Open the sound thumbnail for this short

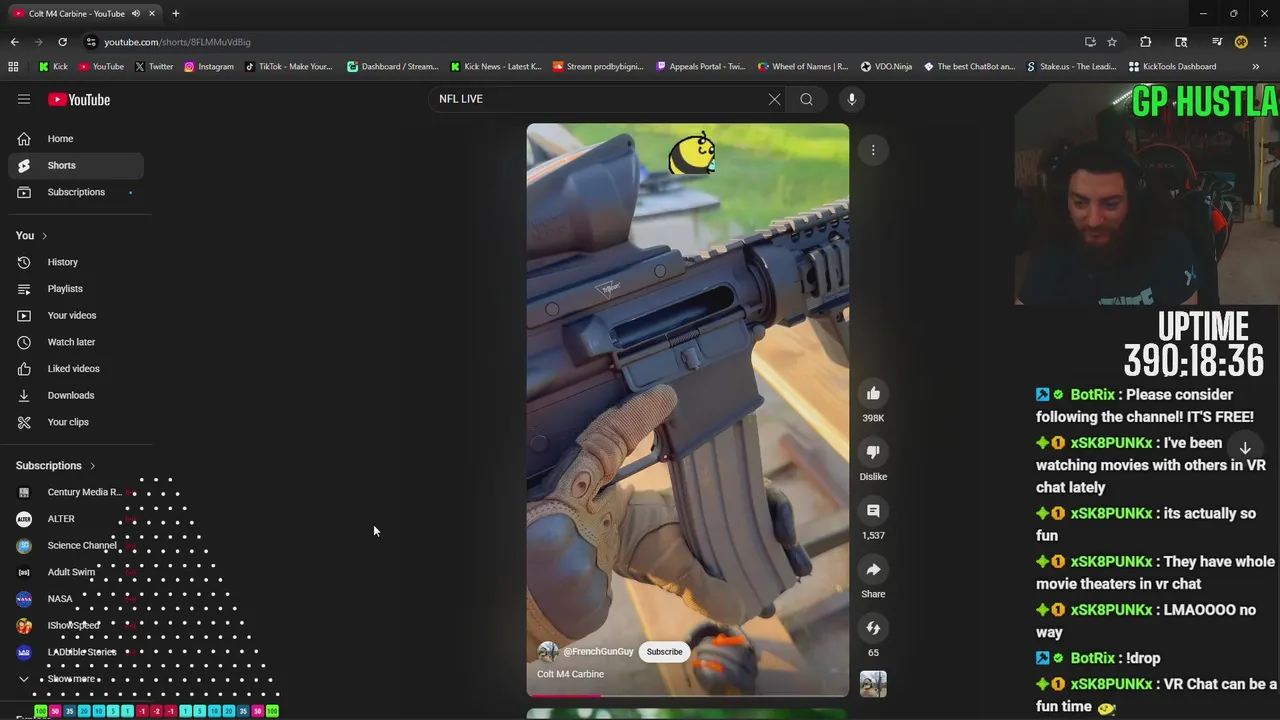pyautogui.click(x=873, y=684)
